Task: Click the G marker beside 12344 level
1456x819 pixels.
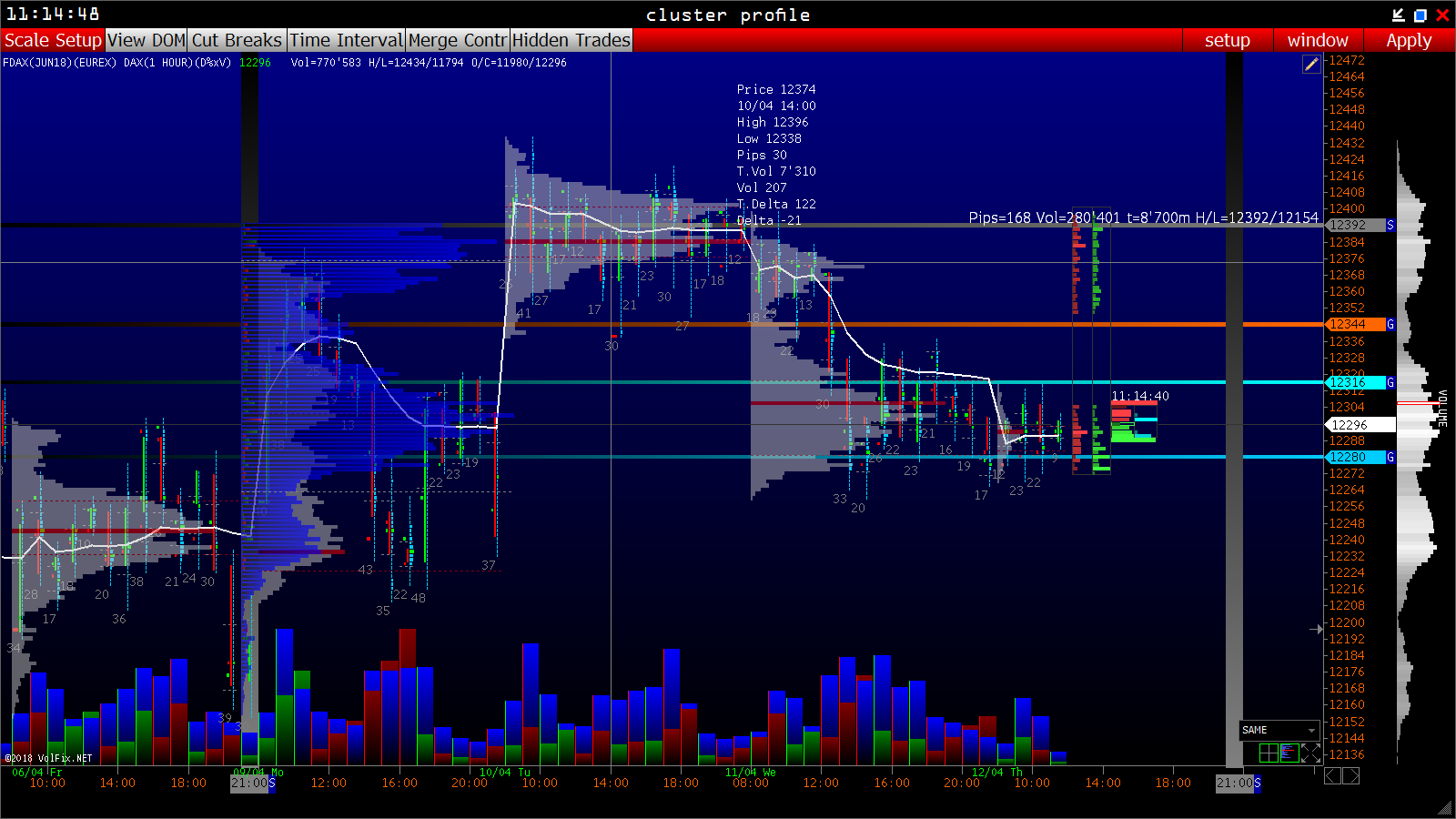Action: [x=1390, y=324]
